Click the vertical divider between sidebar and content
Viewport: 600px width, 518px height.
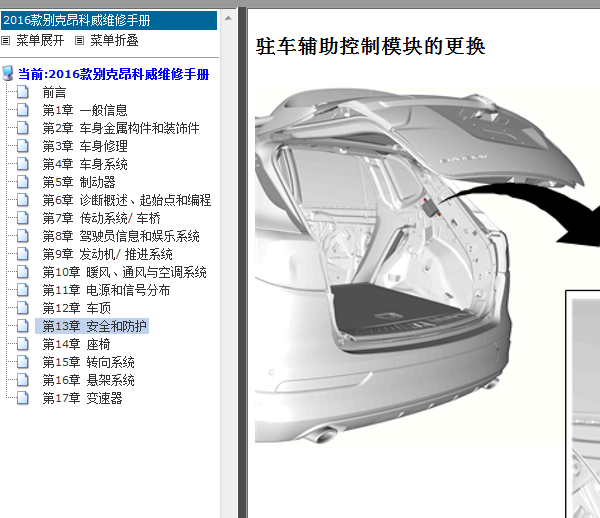[x=242, y=262]
